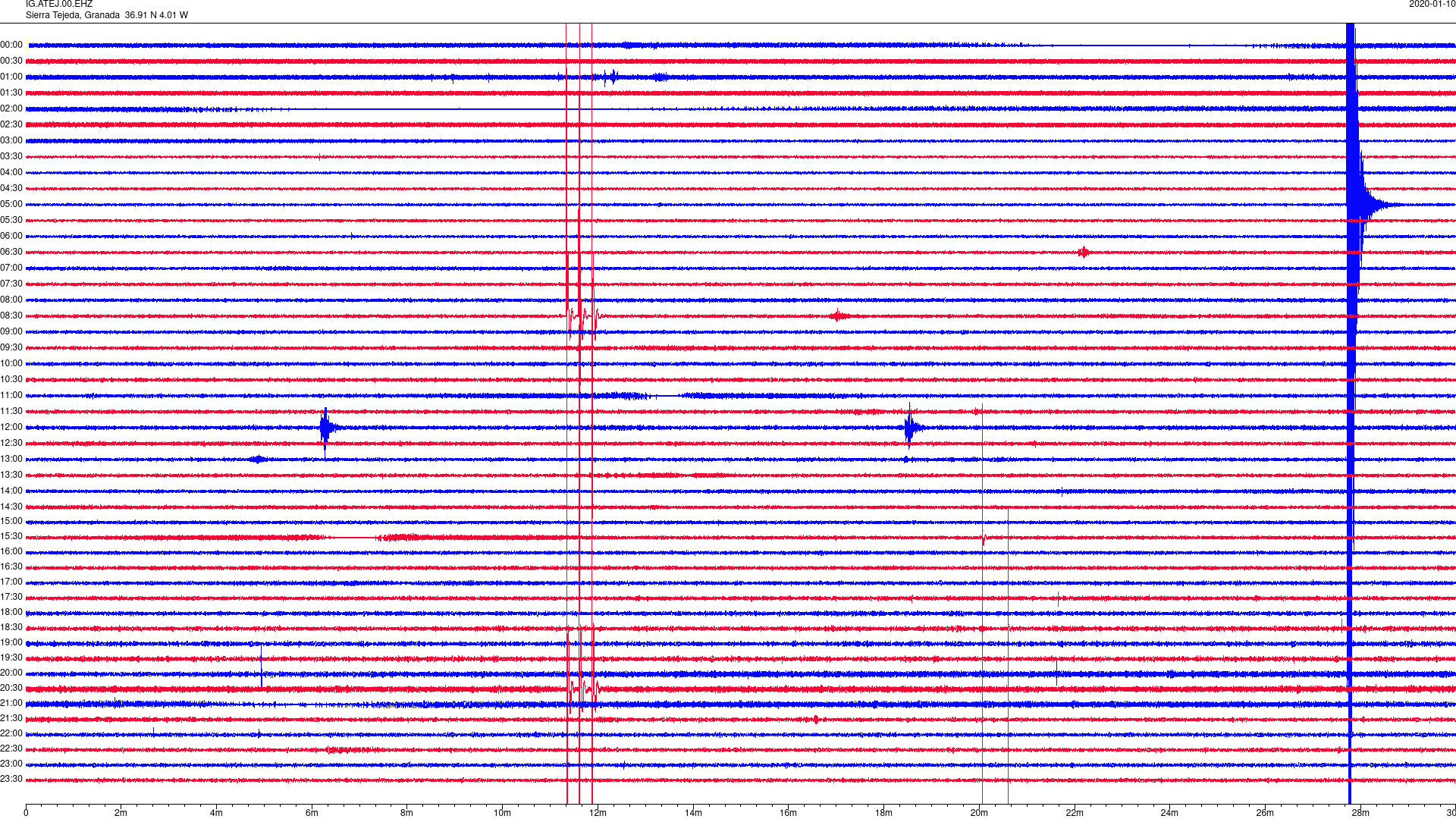Click the blue event near 18m on 12:00 trace
The width and height of the screenshot is (1456, 819).
(912, 428)
